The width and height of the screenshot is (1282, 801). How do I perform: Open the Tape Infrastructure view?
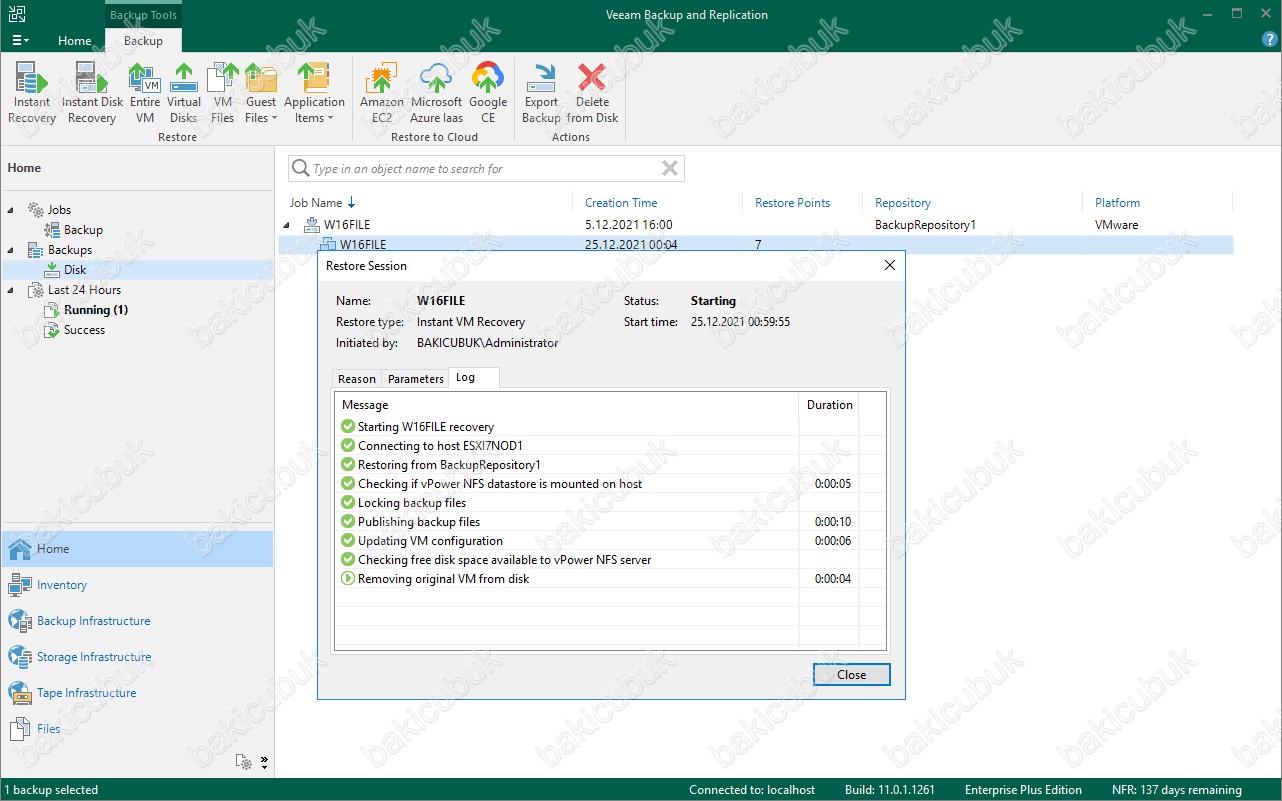[x=137, y=693]
